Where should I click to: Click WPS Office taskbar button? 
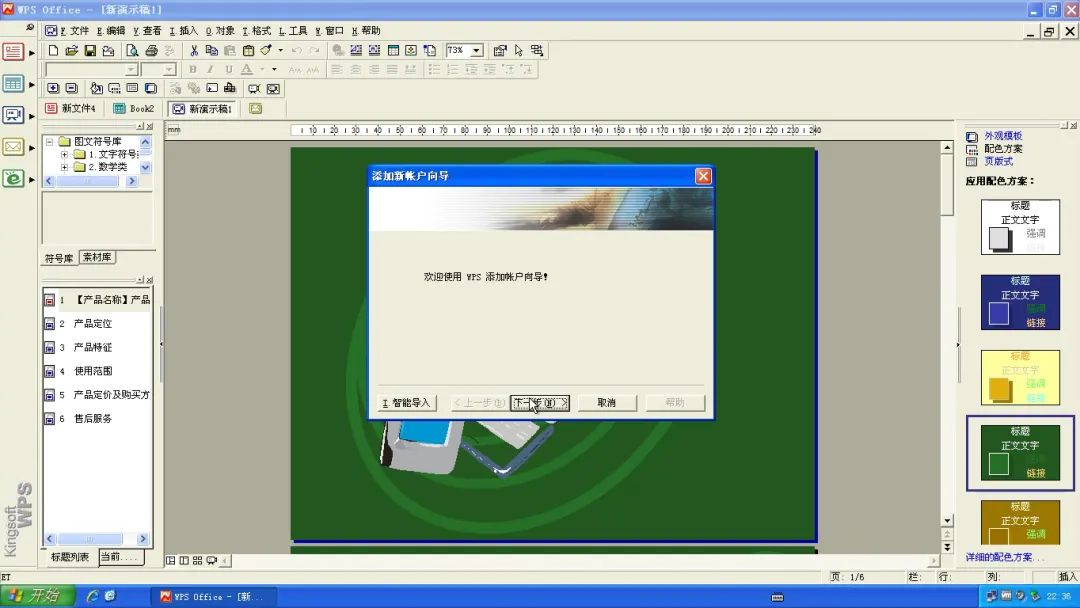213,596
